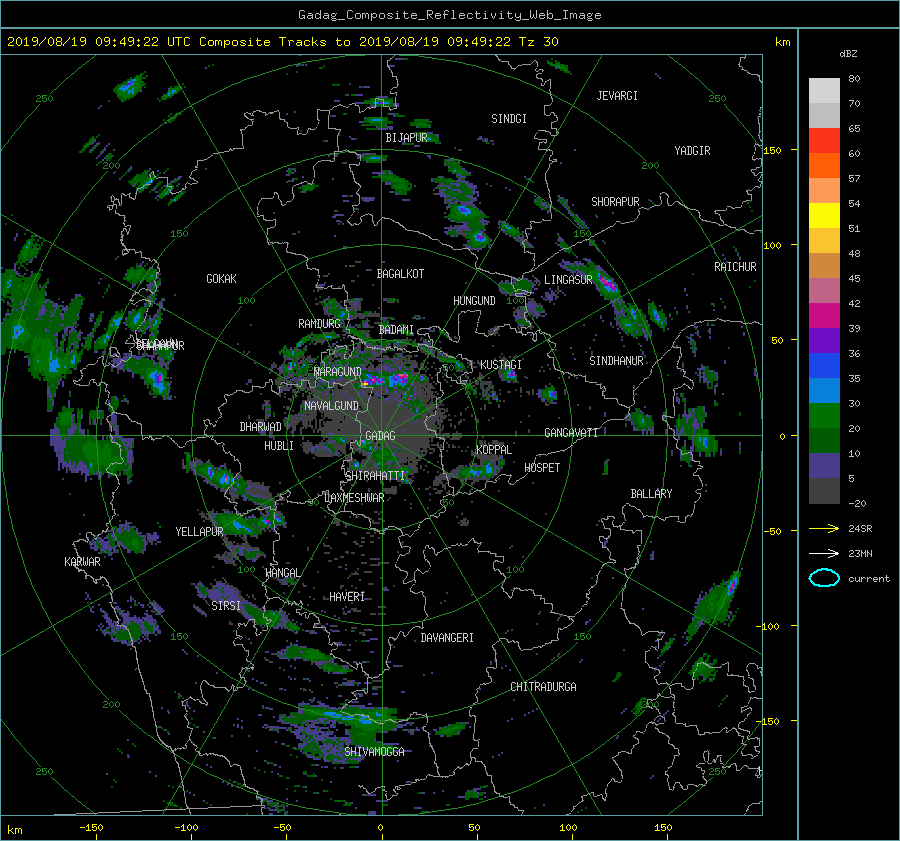
Task: Click the SINDHANUR city label
Action: [616, 361]
